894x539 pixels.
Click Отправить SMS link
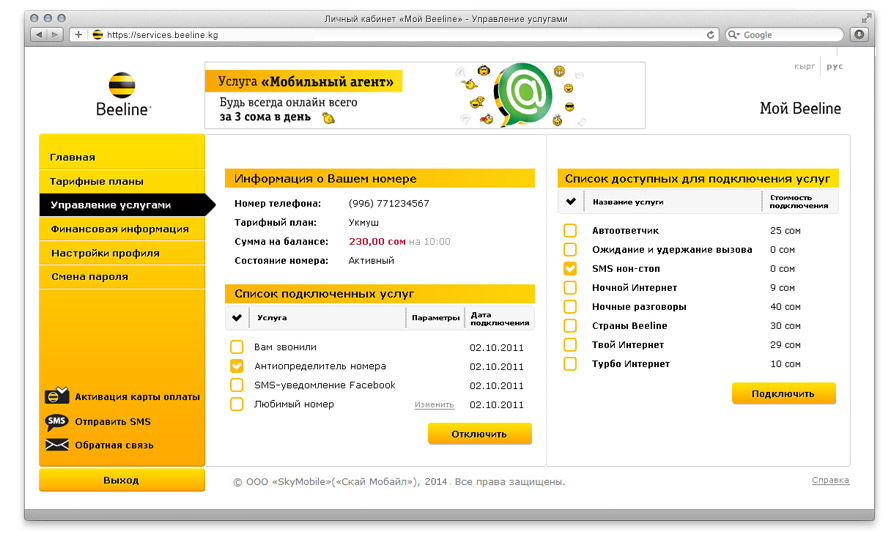click(113, 422)
